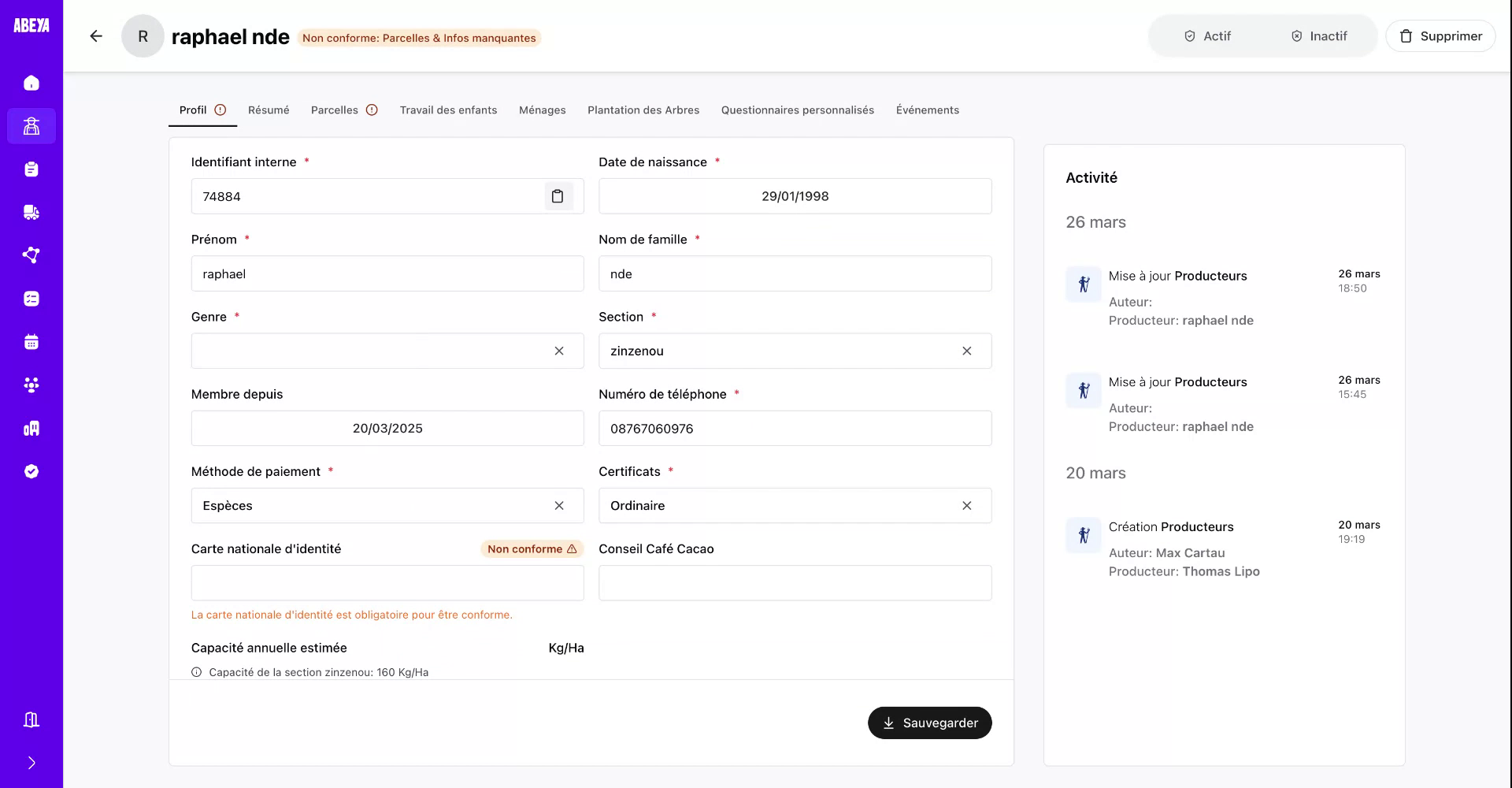Open the bank building icon near sidebar bottom
The width and height of the screenshot is (1512, 788).
(x=31, y=719)
